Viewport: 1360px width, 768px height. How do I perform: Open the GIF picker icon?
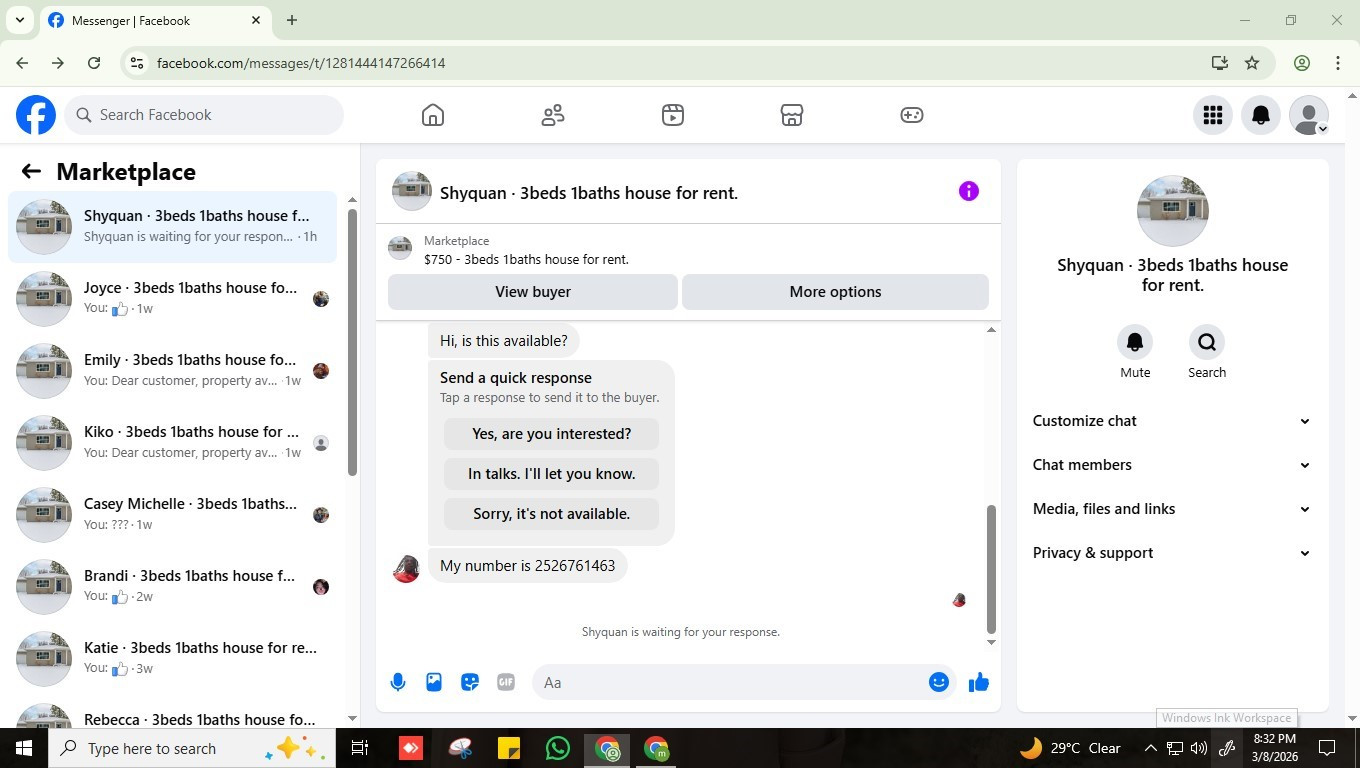tap(506, 682)
